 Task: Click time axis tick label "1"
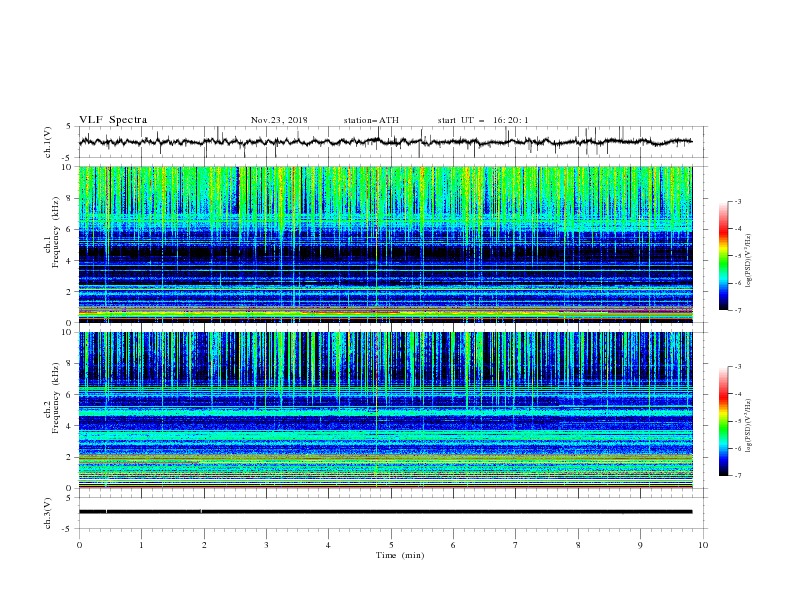pyautogui.click(x=141, y=545)
